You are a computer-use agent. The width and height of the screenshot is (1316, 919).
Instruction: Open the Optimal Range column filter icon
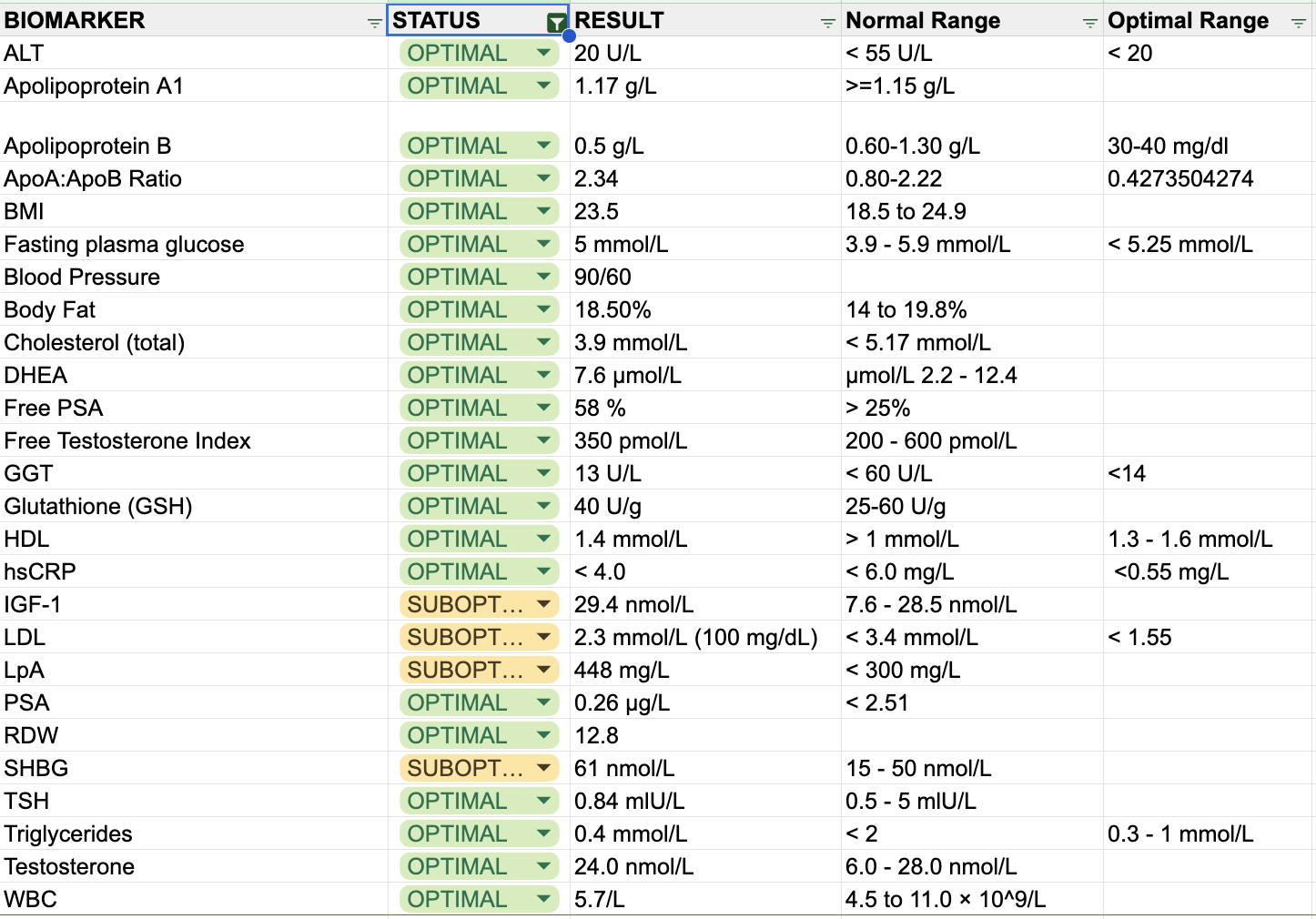coord(1299,22)
